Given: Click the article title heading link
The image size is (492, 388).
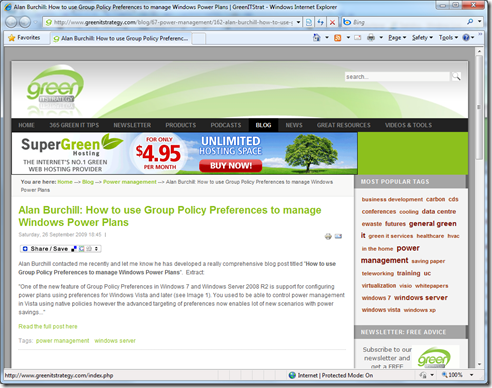Looking at the screenshot, I should tap(170, 216).
